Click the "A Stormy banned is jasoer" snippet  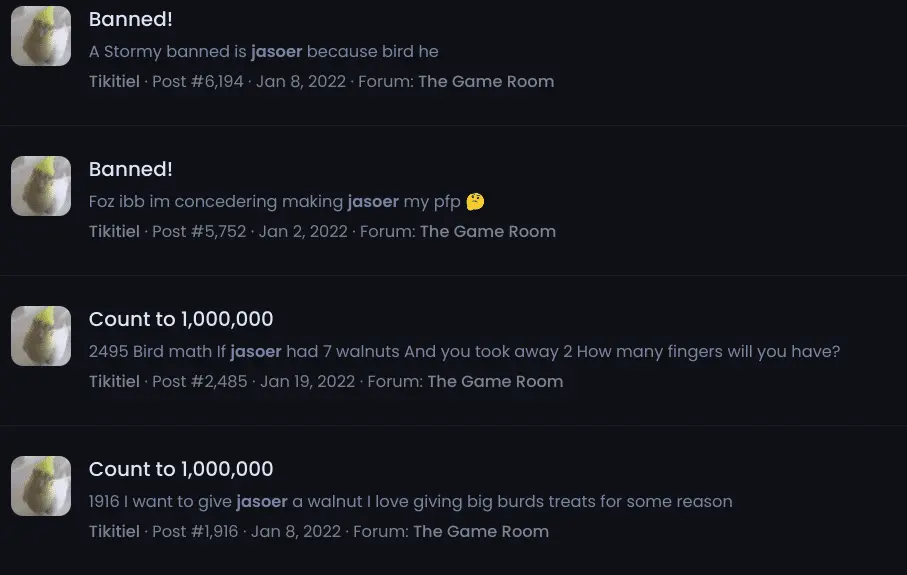coord(263,52)
